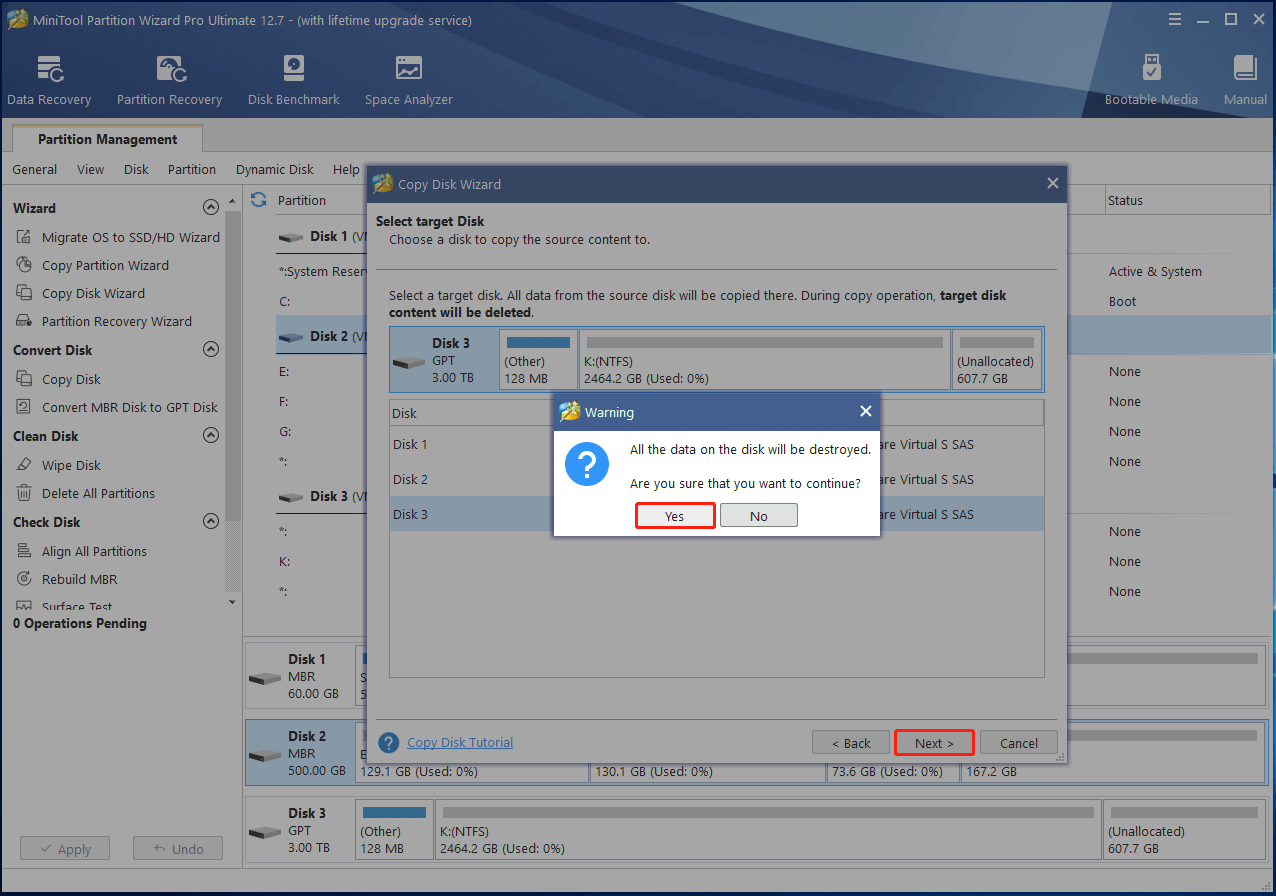
Task: Click the Undo button
Action: [x=178, y=849]
